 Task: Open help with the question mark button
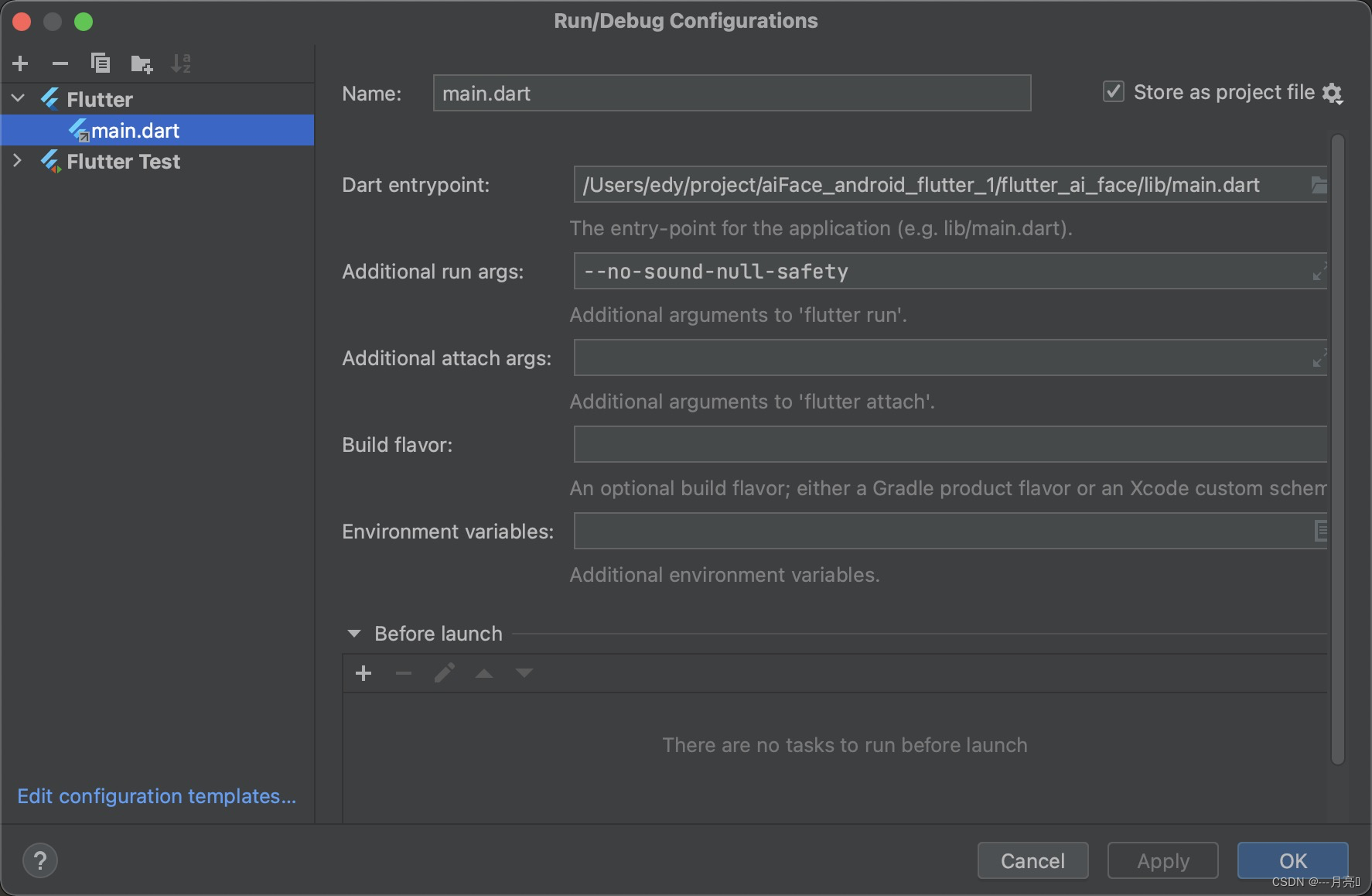point(40,860)
